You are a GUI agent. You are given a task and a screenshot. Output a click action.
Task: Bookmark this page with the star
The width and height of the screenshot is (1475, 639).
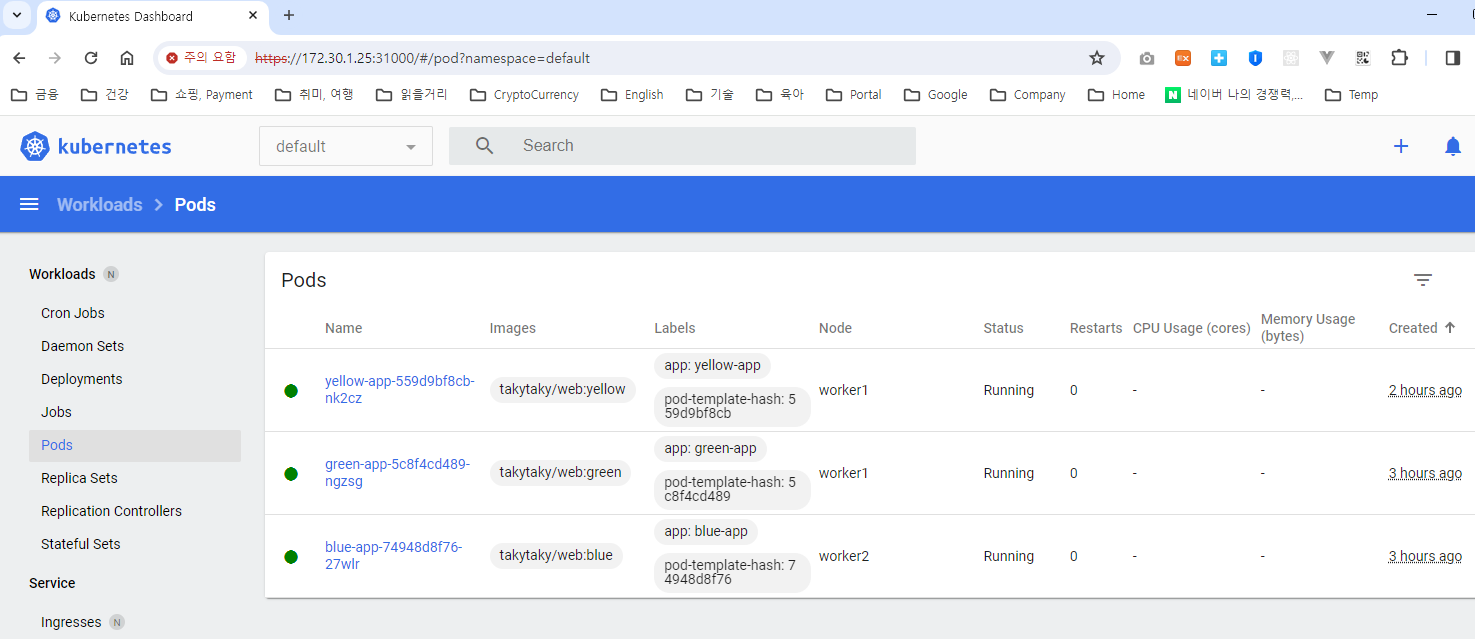tap(1097, 58)
